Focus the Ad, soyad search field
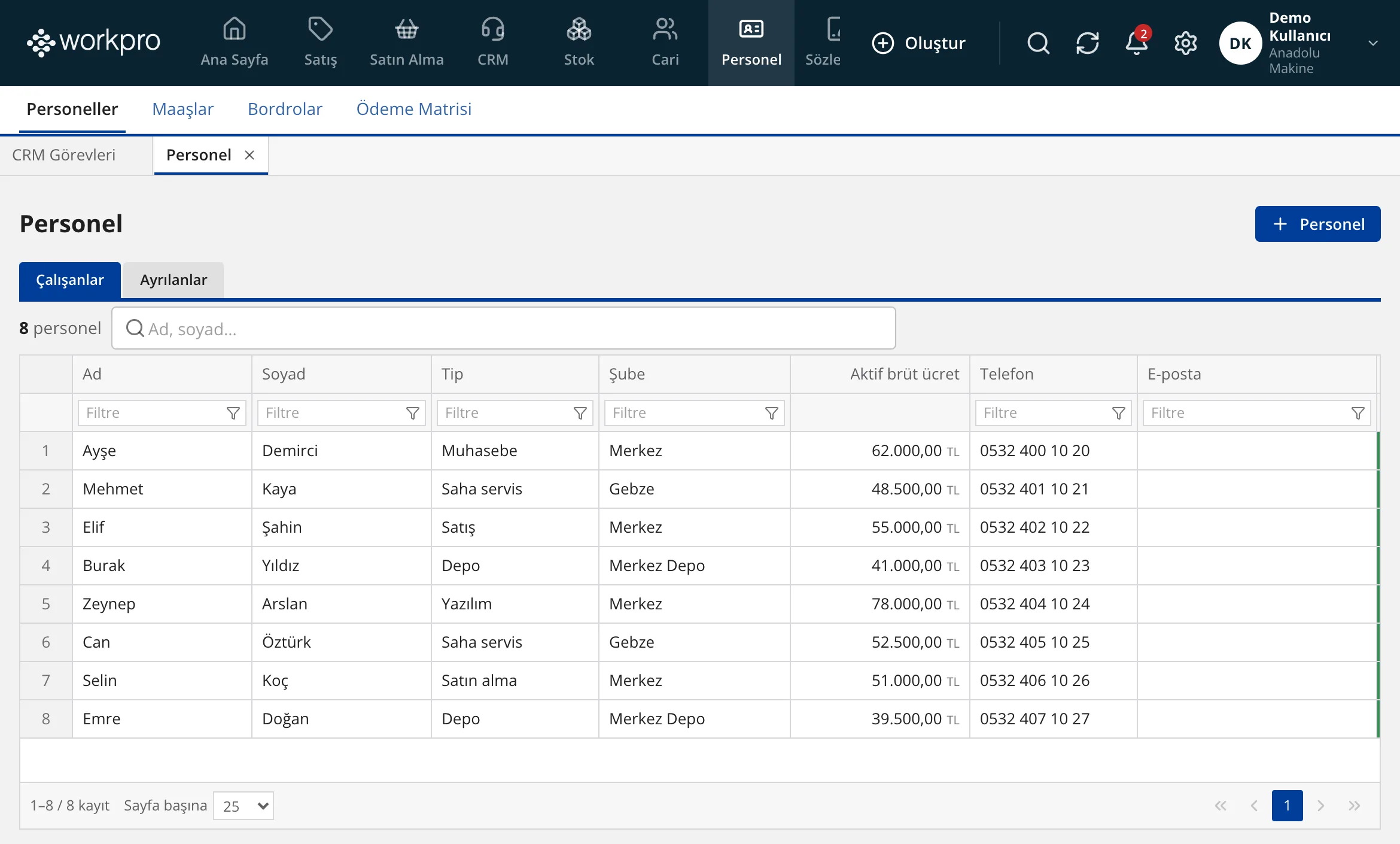The image size is (1400, 844). [x=504, y=329]
